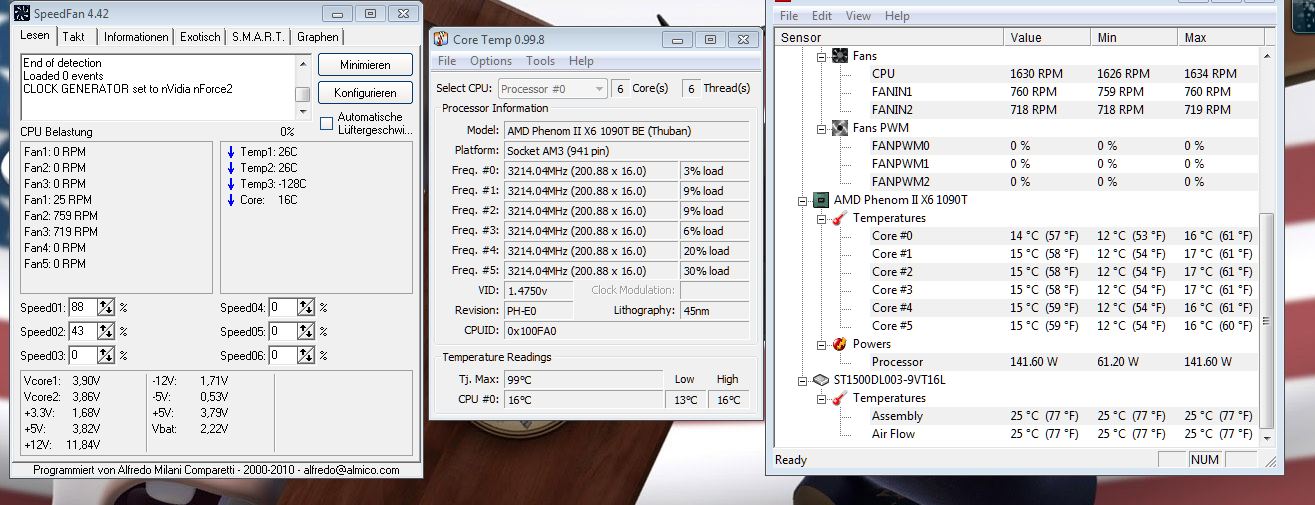Click the Speed01 value field showing 88
This screenshot has height=505, width=1315.
coord(83,307)
